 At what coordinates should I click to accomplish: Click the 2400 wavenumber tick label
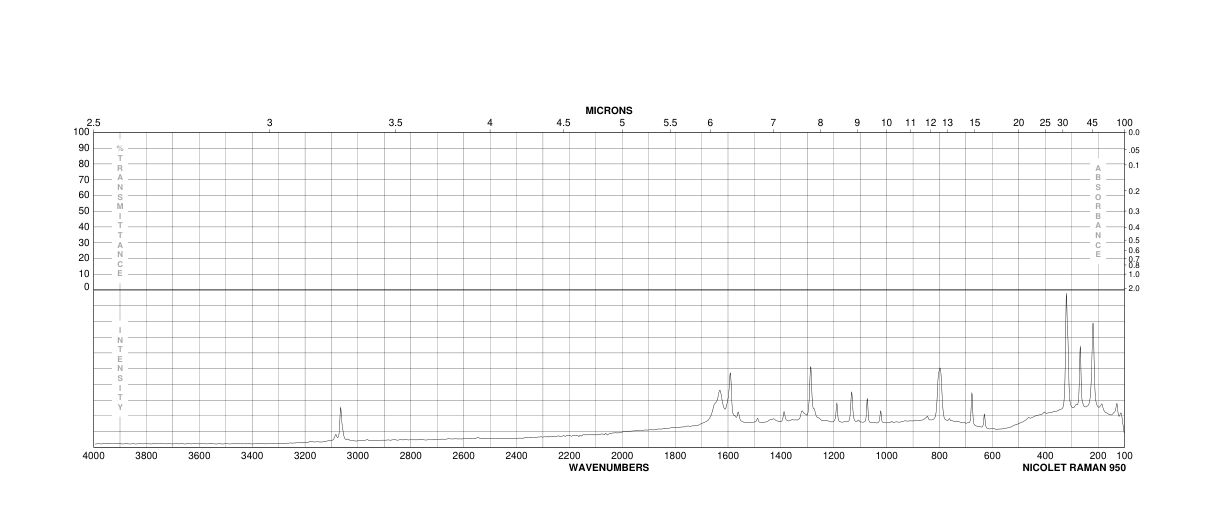coord(516,456)
